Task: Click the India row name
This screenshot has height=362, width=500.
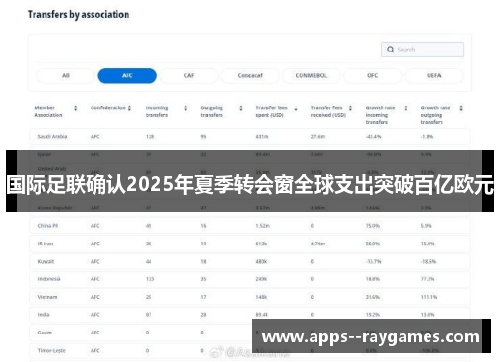Action: point(43,315)
